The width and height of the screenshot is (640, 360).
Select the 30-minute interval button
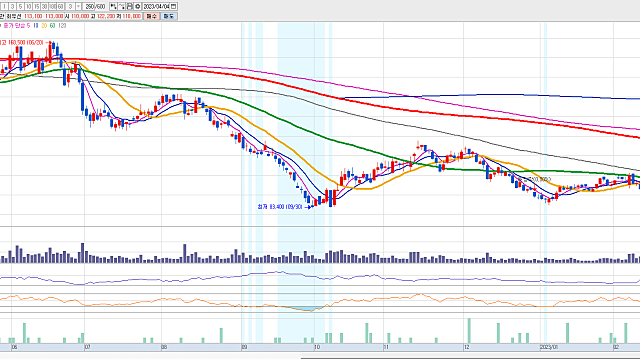[x=44, y=7]
